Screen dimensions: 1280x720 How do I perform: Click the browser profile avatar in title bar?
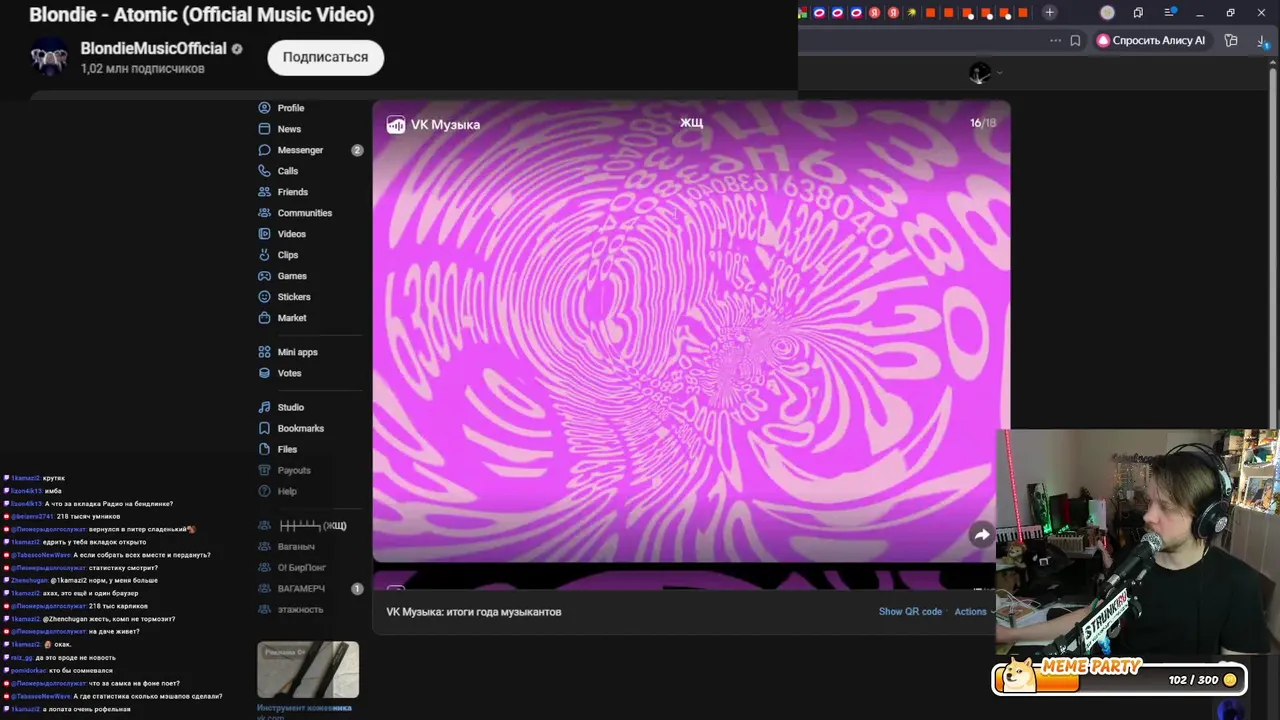[x=1107, y=13]
